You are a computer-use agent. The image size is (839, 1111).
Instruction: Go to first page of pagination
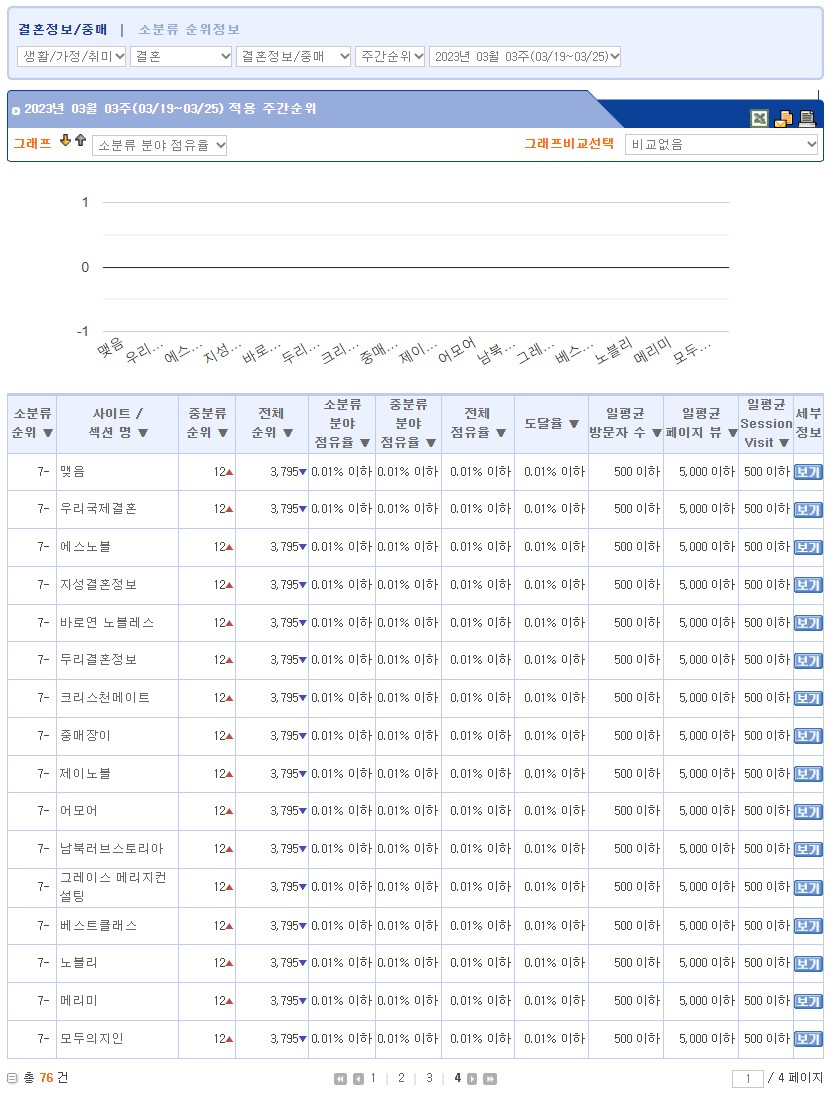coord(340,1079)
